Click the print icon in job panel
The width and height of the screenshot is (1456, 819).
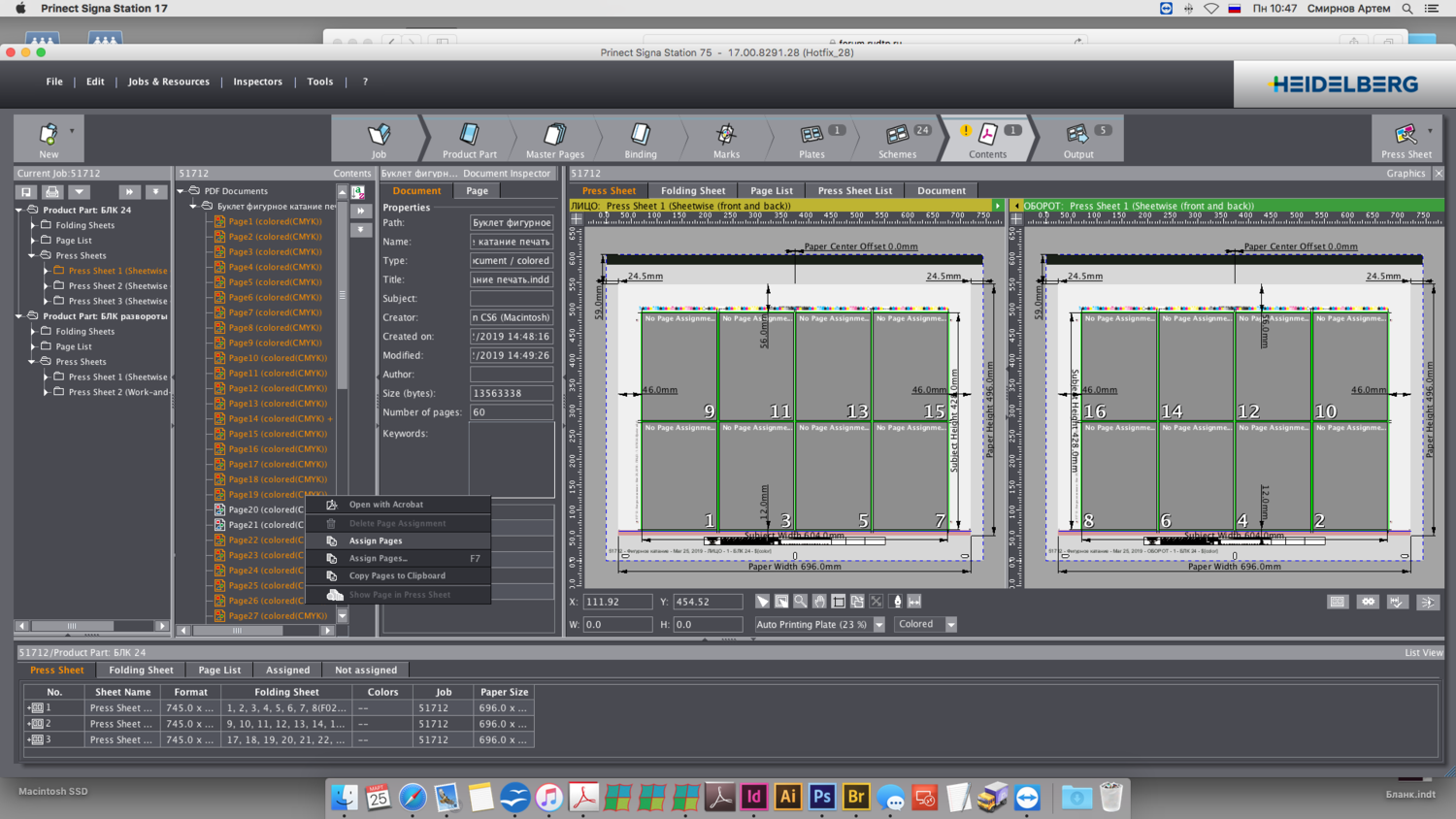coord(52,192)
